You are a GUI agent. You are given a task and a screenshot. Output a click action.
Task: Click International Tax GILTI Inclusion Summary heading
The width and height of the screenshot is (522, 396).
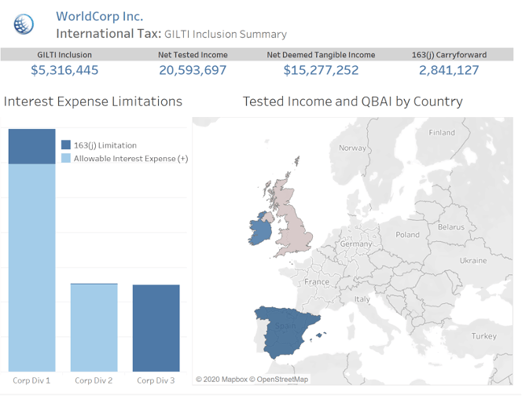(x=171, y=34)
